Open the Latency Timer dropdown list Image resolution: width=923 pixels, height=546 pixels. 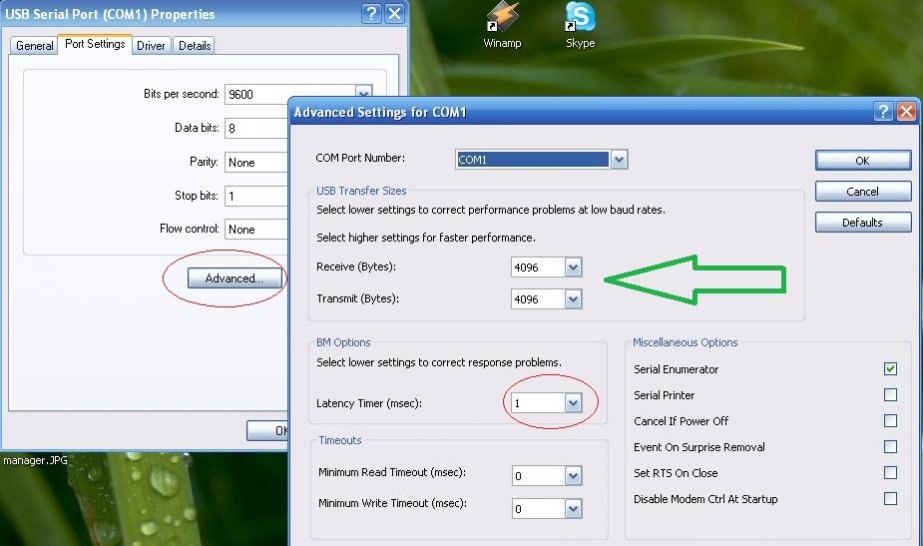click(573, 403)
